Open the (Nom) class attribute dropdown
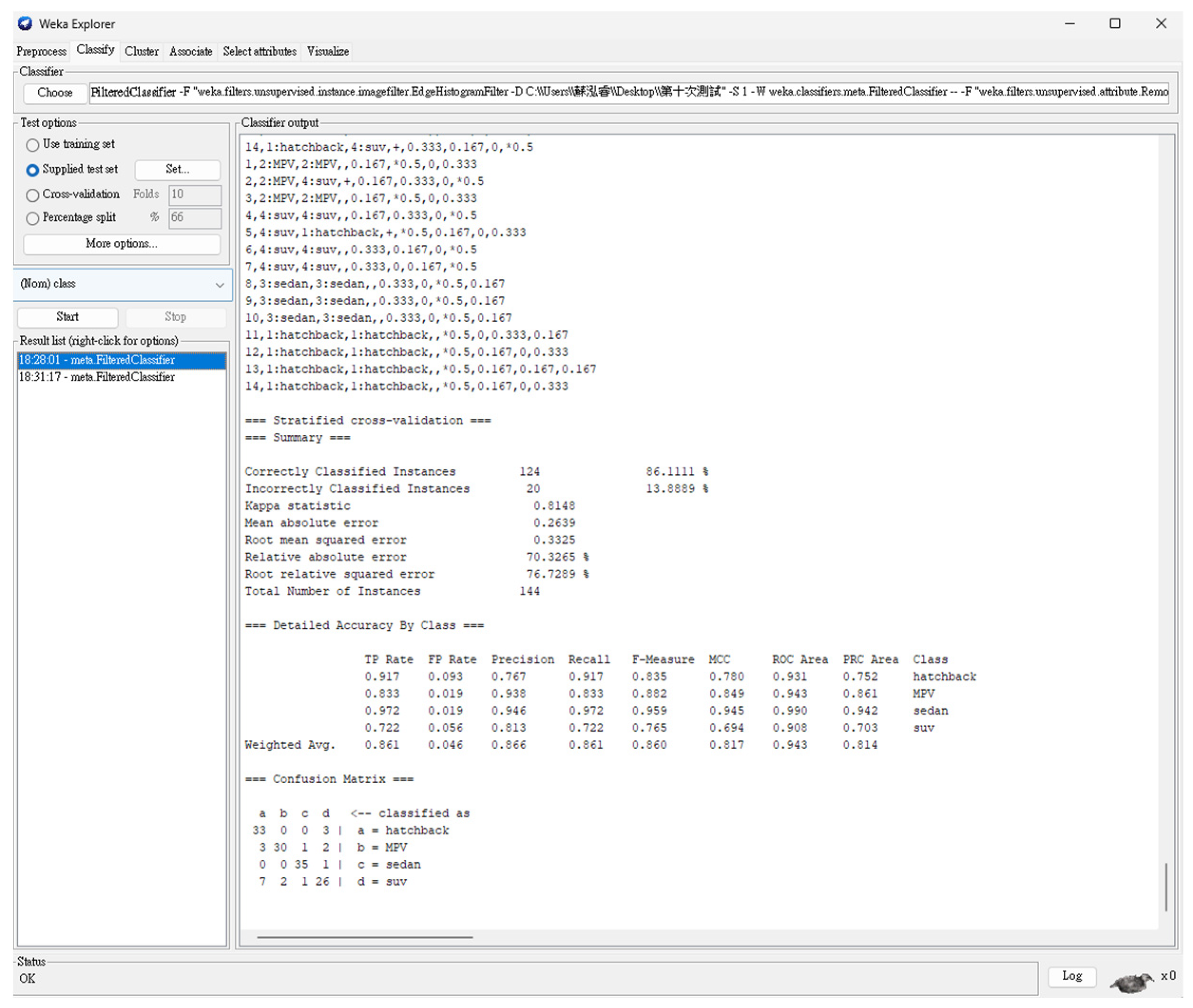1193x1008 pixels. click(123, 284)
